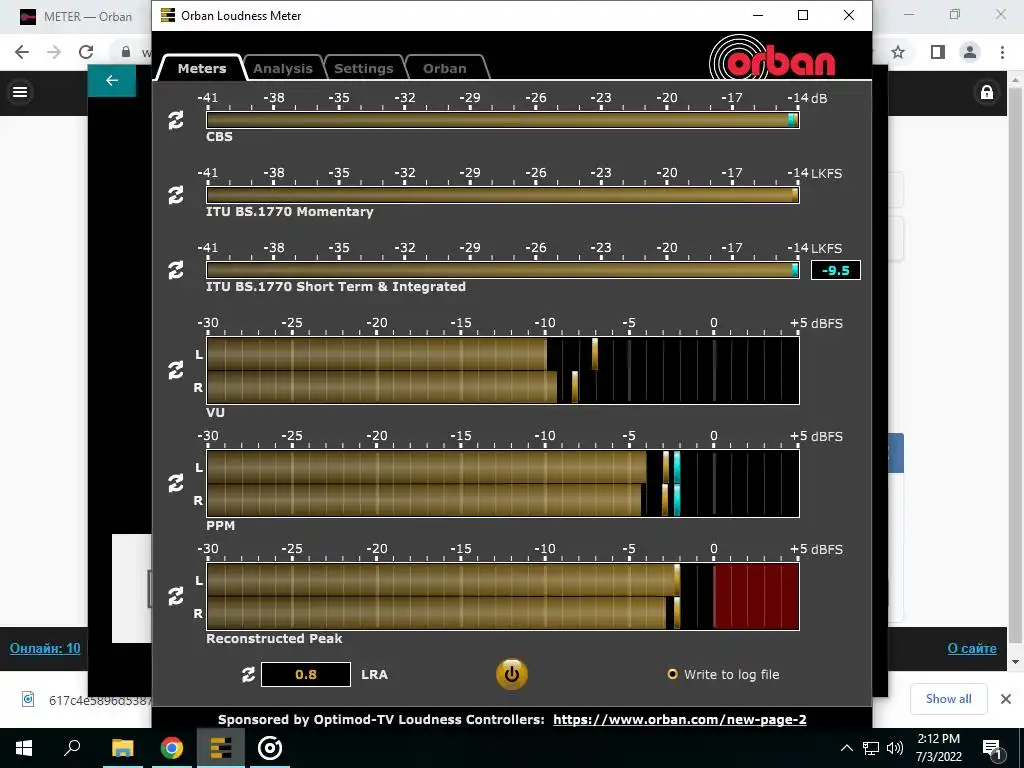Bookmark the page with the star icon
Image resolution: width=1024 pixels, height=768 pixels.
(898, 52)
